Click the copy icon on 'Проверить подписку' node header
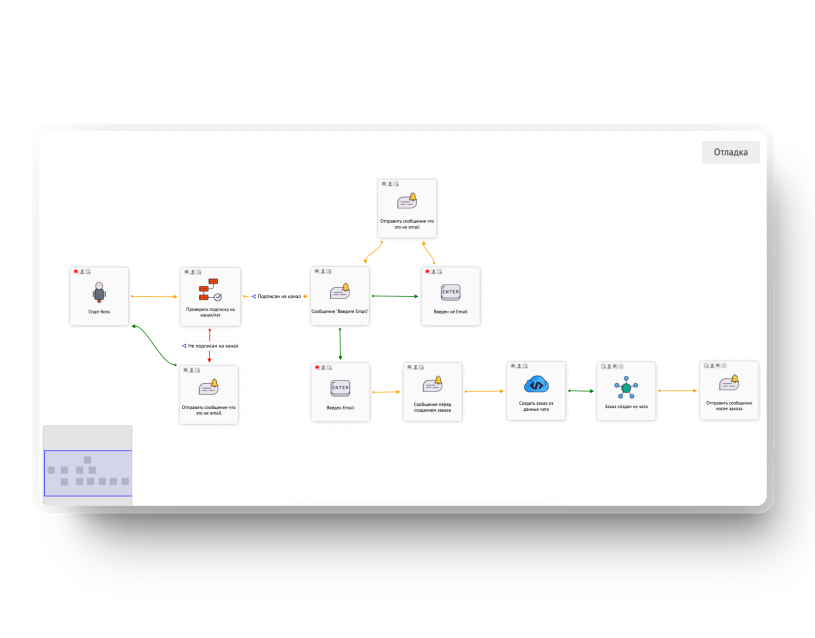This screenshot has width=815, height=638. point(198,271)
